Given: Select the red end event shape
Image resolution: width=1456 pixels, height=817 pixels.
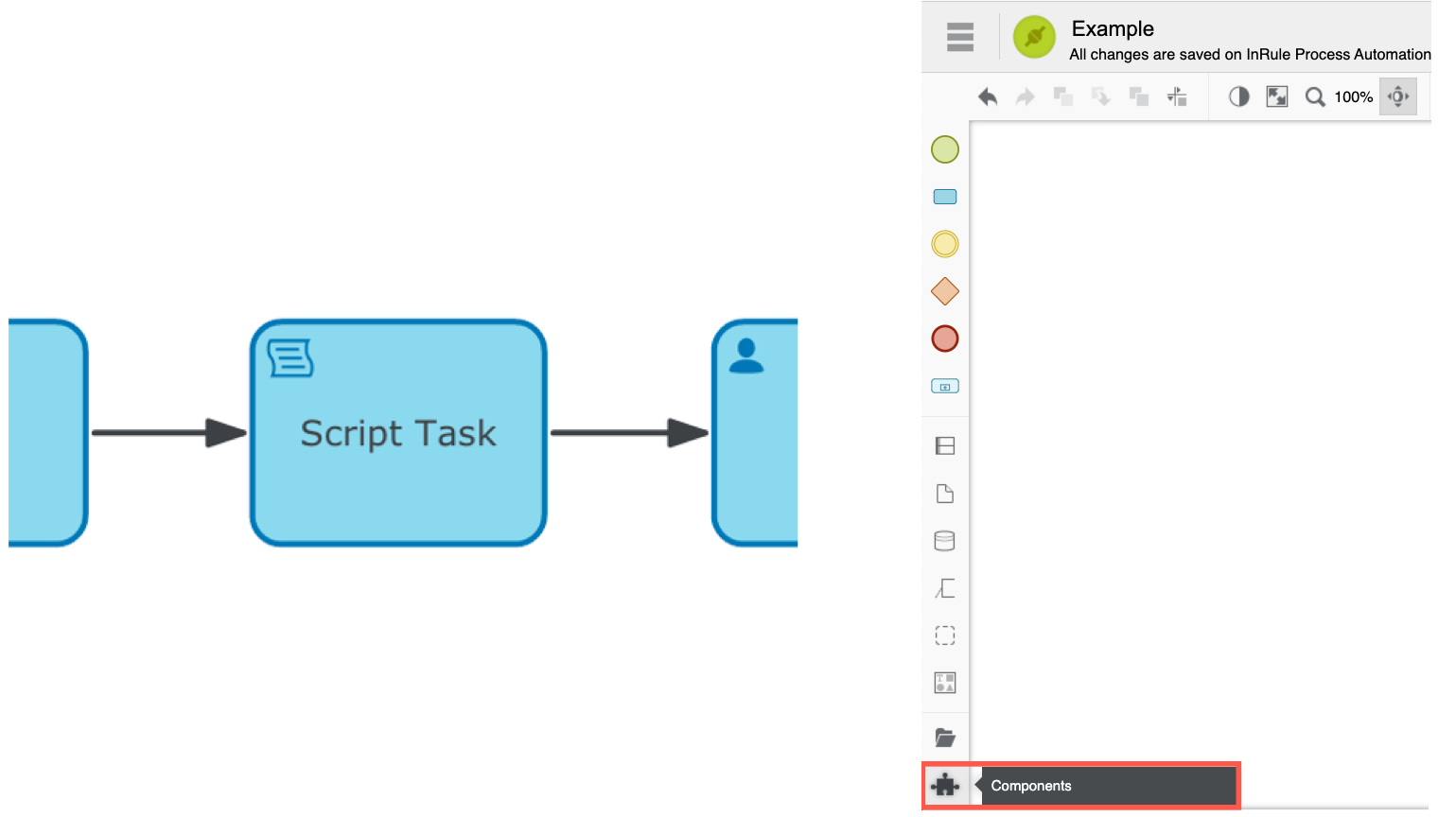Looking at the screenshot, I should 944,339.
